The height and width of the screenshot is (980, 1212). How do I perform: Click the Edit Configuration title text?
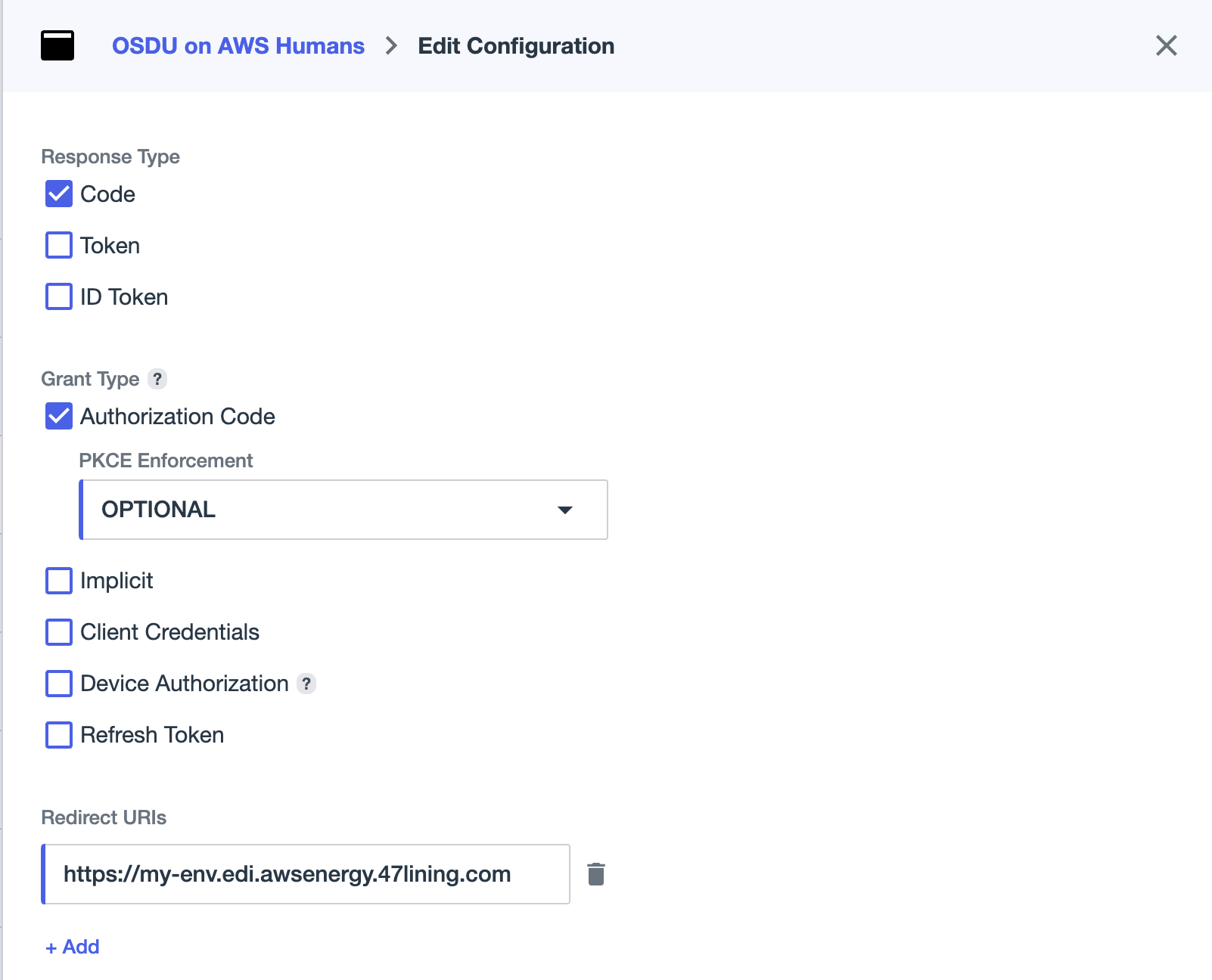[x=516, y=46]
